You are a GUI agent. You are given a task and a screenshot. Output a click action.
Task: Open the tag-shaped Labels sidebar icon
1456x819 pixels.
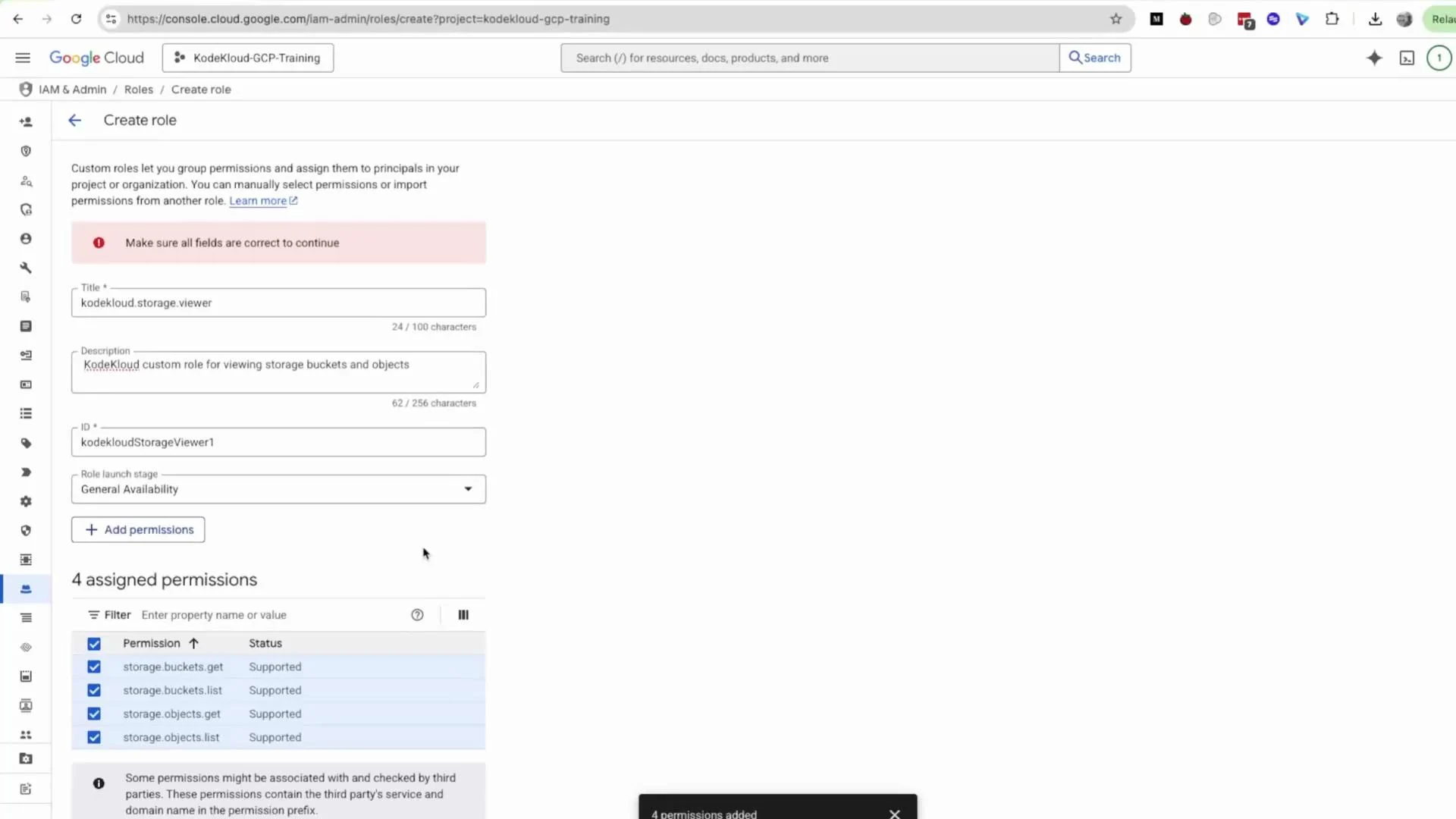(x=26, y=443)
